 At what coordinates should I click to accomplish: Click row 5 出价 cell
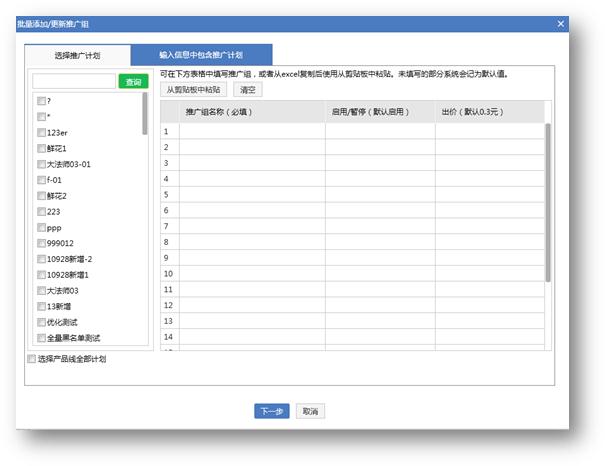click(x=489, y=194)
